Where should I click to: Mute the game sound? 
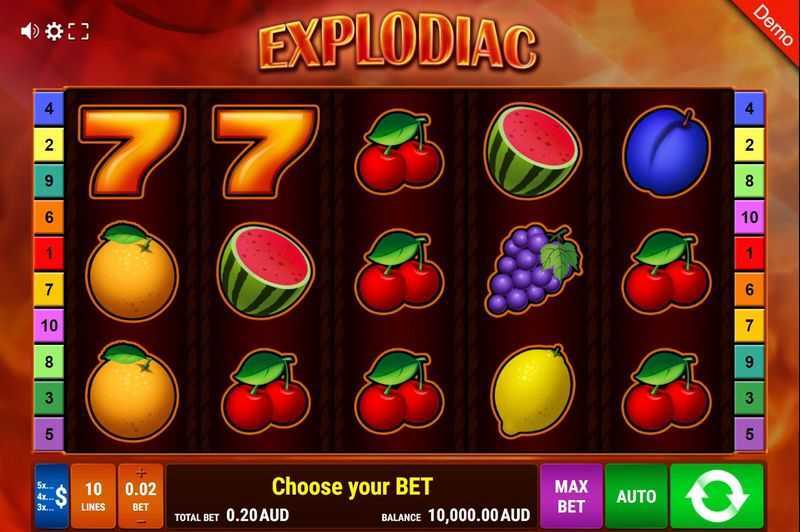[x=30, y=31]
